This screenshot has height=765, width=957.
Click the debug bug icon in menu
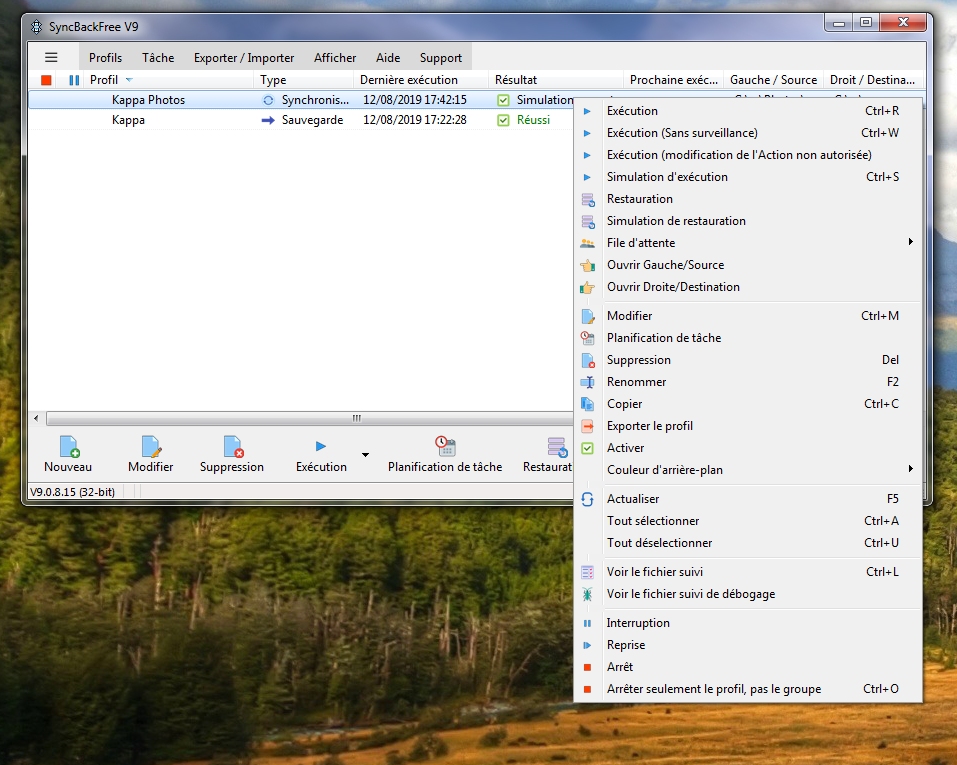587,594
